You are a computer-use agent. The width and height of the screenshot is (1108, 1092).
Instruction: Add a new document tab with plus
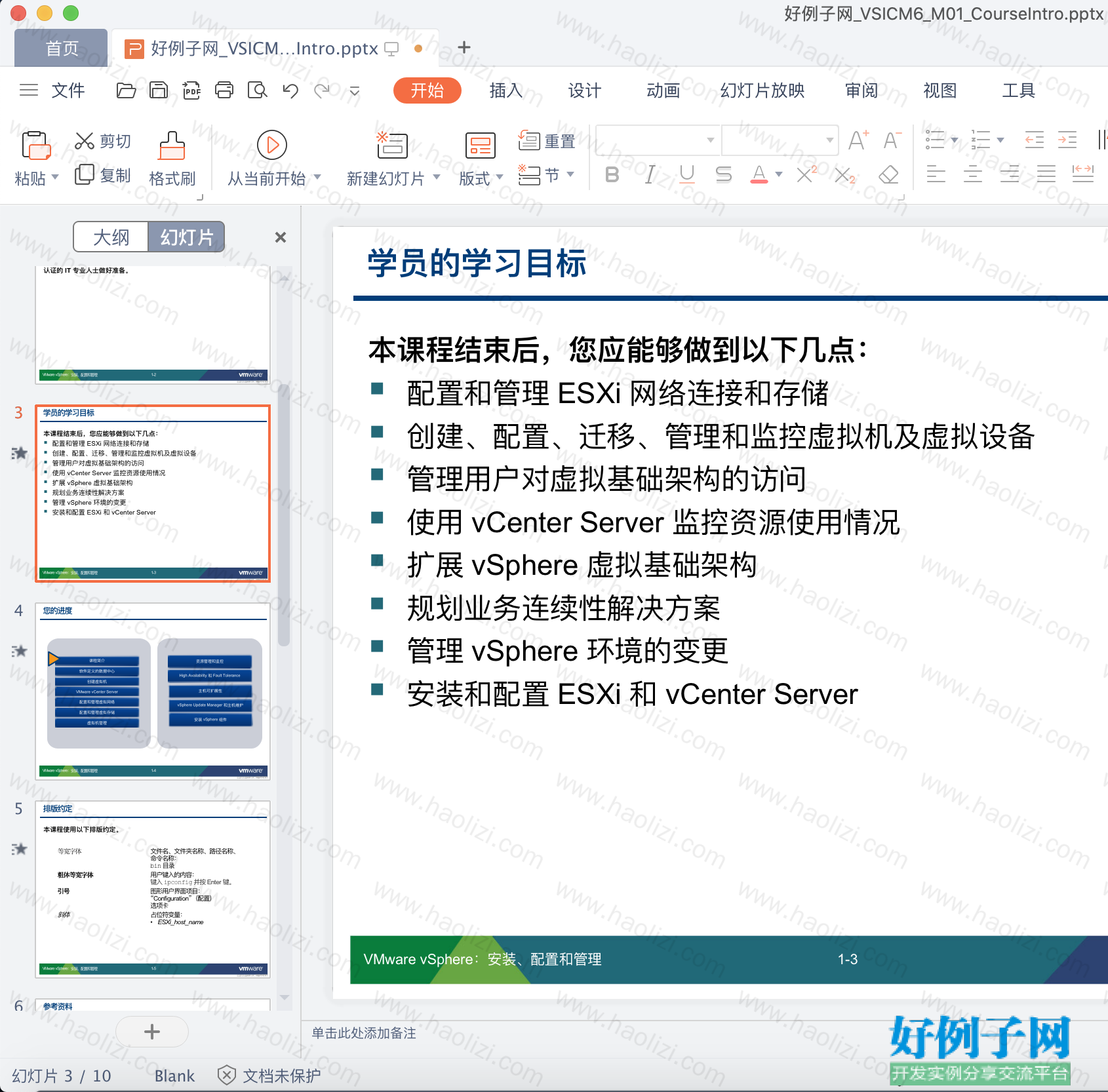pyautogui.click(x=464, y=47)
